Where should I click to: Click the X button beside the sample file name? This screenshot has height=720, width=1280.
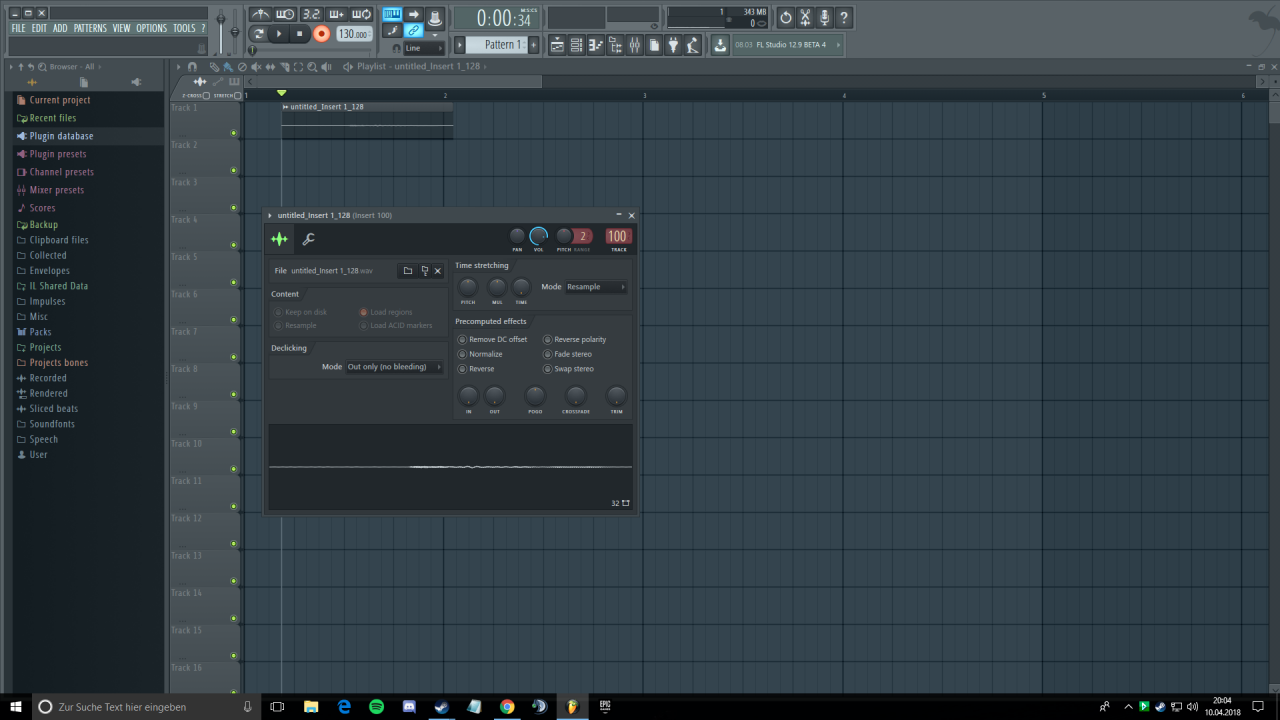[x=437, y=271]
